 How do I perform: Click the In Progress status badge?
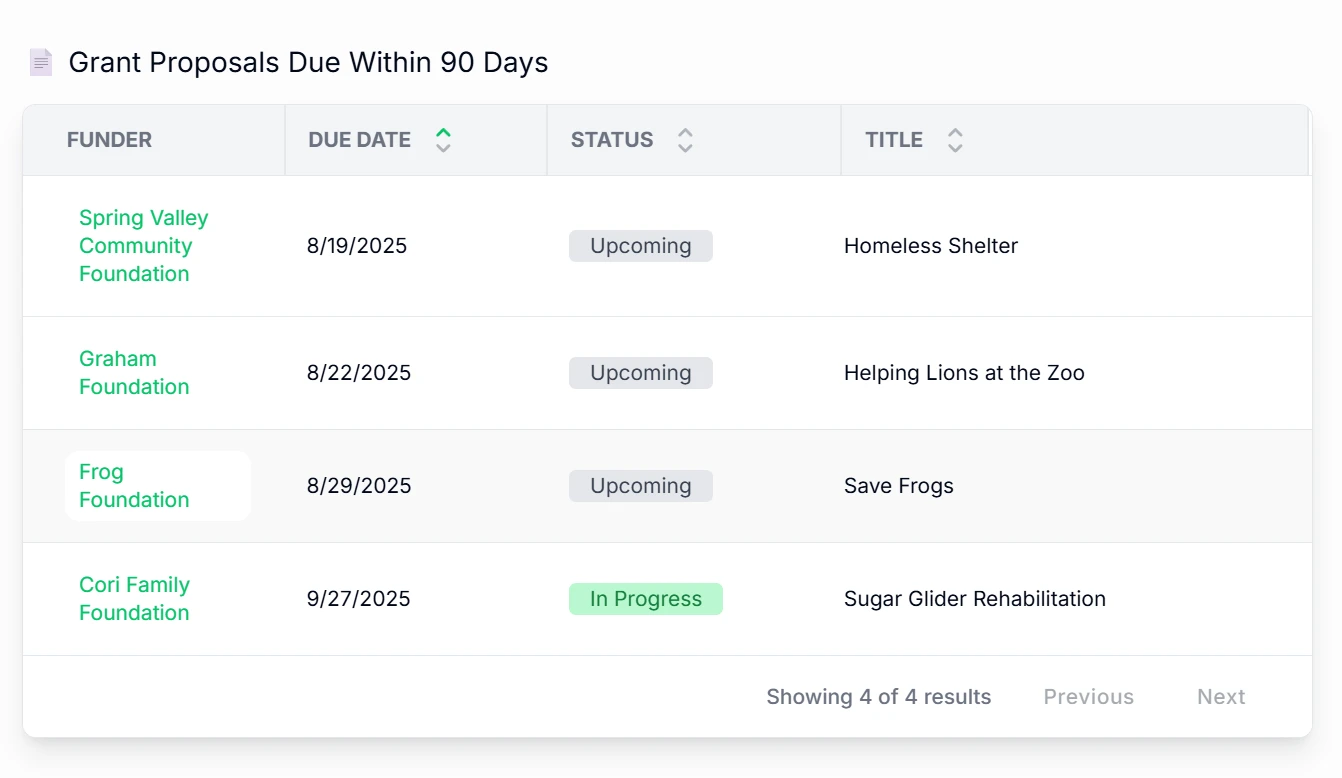click(645, 599)
